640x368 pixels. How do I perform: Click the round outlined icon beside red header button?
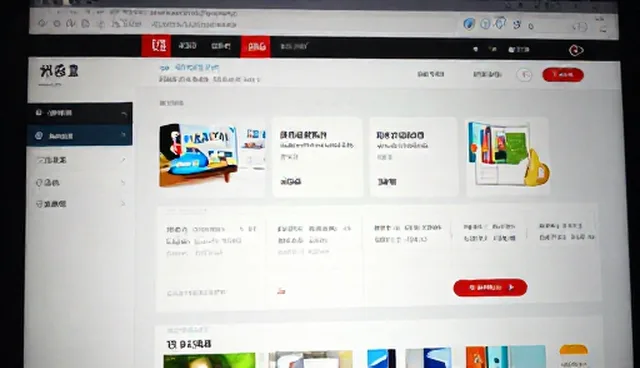(x=524, y=75)
